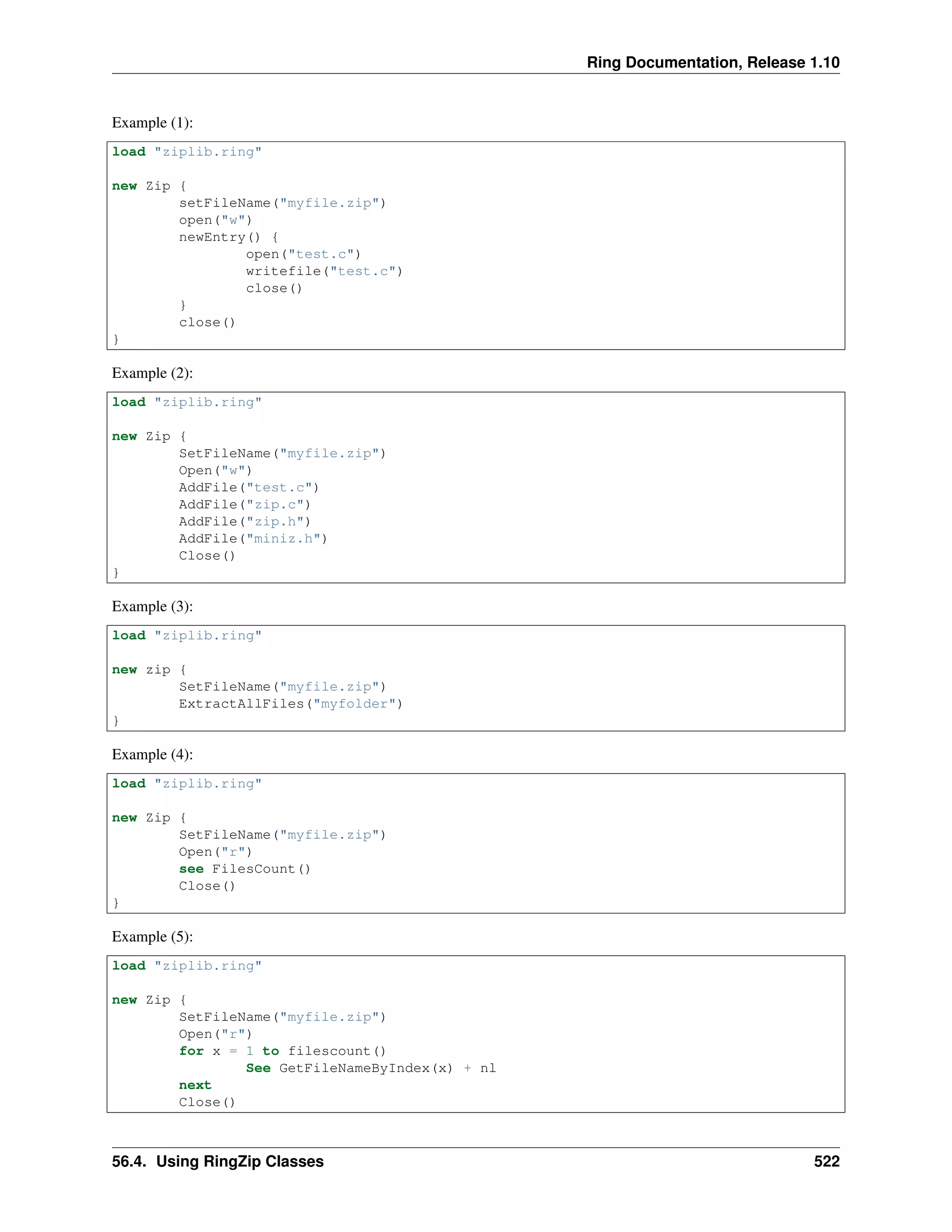
Task: Click the footer '56.4. Using RingZip Classes'
Action: click(x=218, y=1161)
